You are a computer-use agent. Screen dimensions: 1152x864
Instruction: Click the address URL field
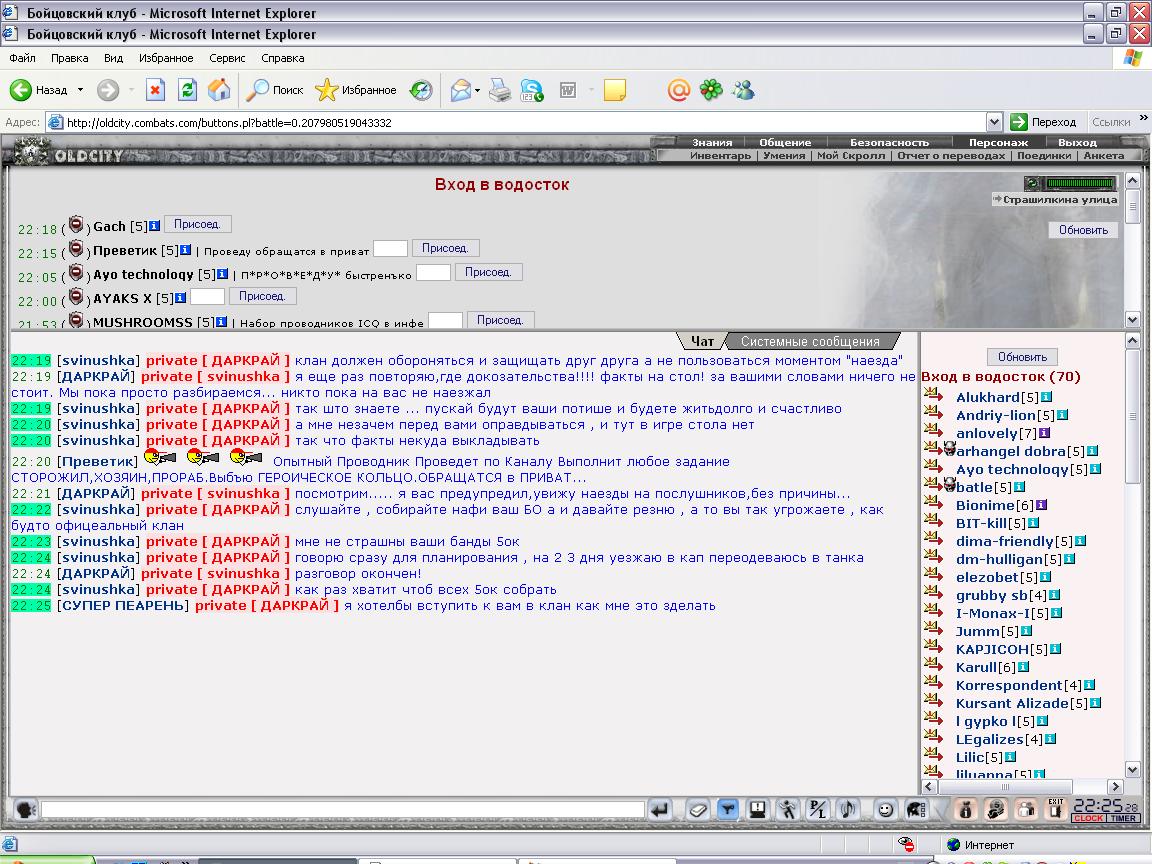point(514,122)
